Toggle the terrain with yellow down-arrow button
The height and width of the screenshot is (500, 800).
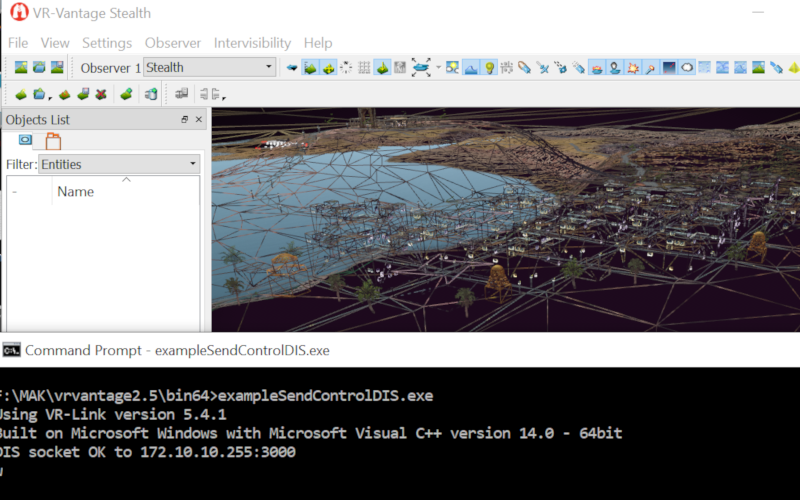(382, 67)
